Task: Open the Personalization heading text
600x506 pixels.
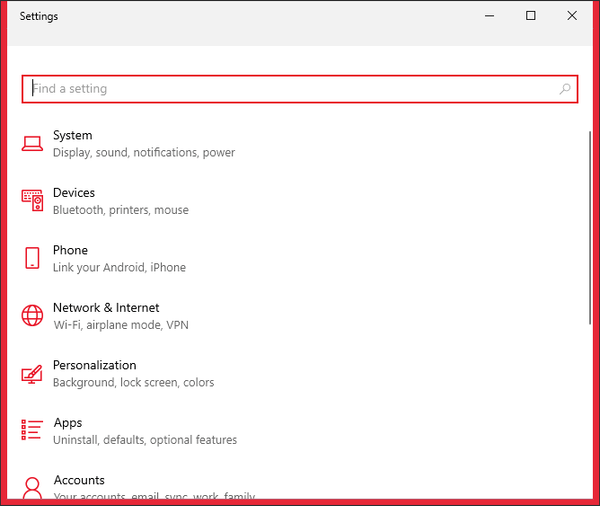Action: (x=94, y=365)
